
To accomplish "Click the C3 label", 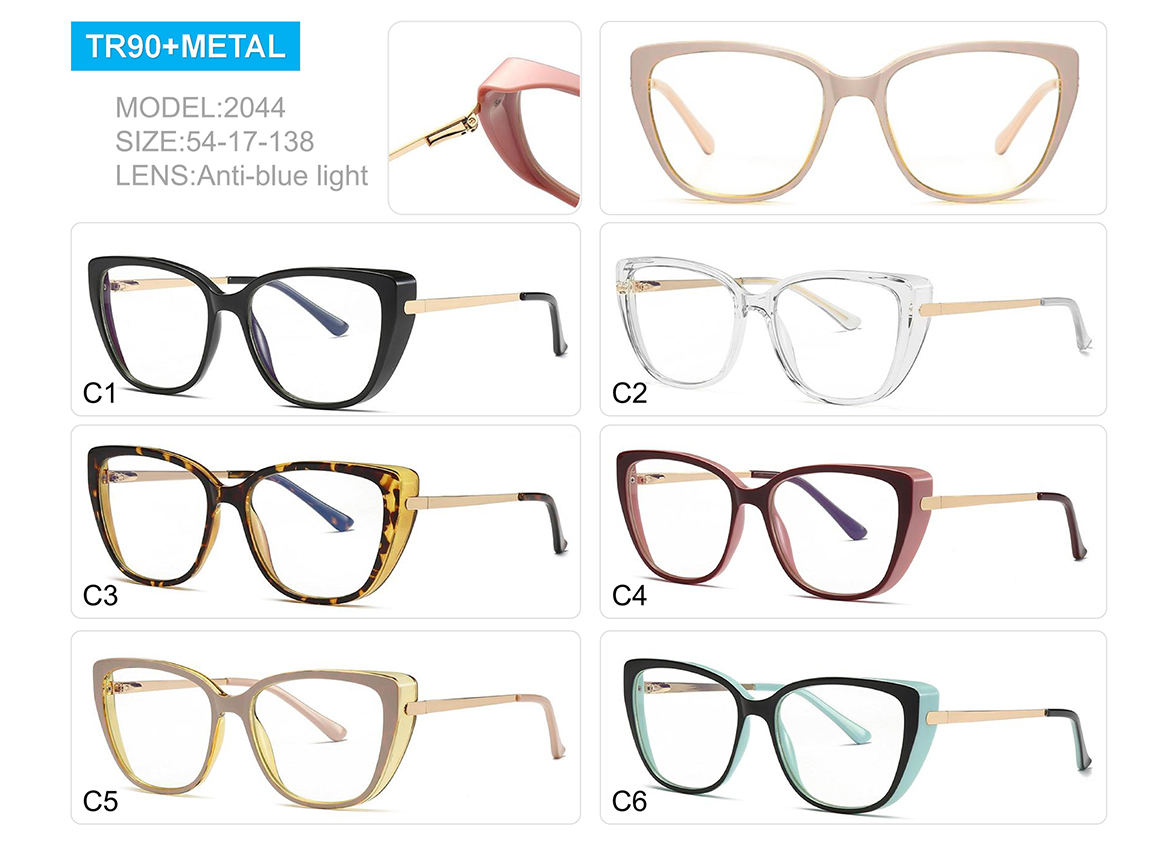I will 100,596.
